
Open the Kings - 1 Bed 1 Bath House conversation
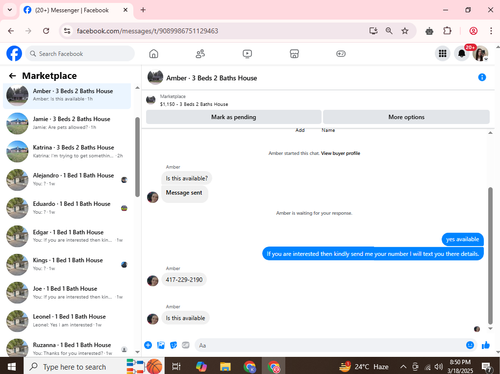tap(67, 264)
